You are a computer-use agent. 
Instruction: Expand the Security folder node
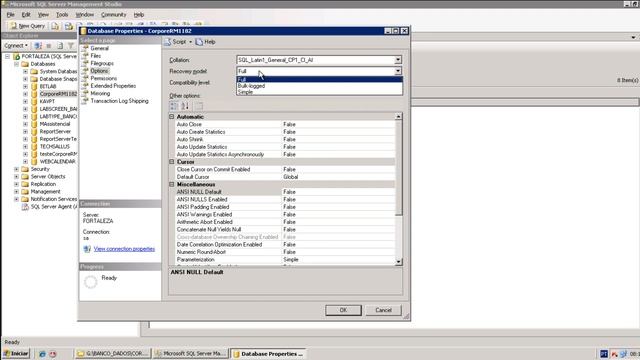tap(16, 169)
